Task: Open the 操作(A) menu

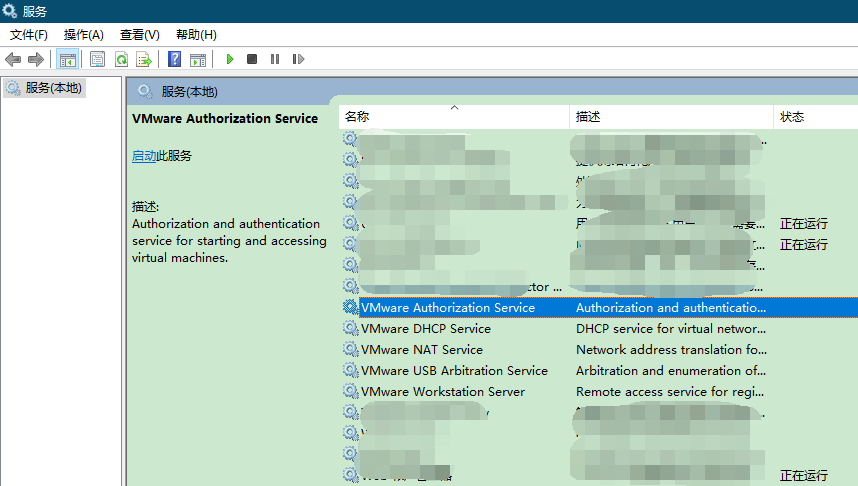Action: [84, 35]
